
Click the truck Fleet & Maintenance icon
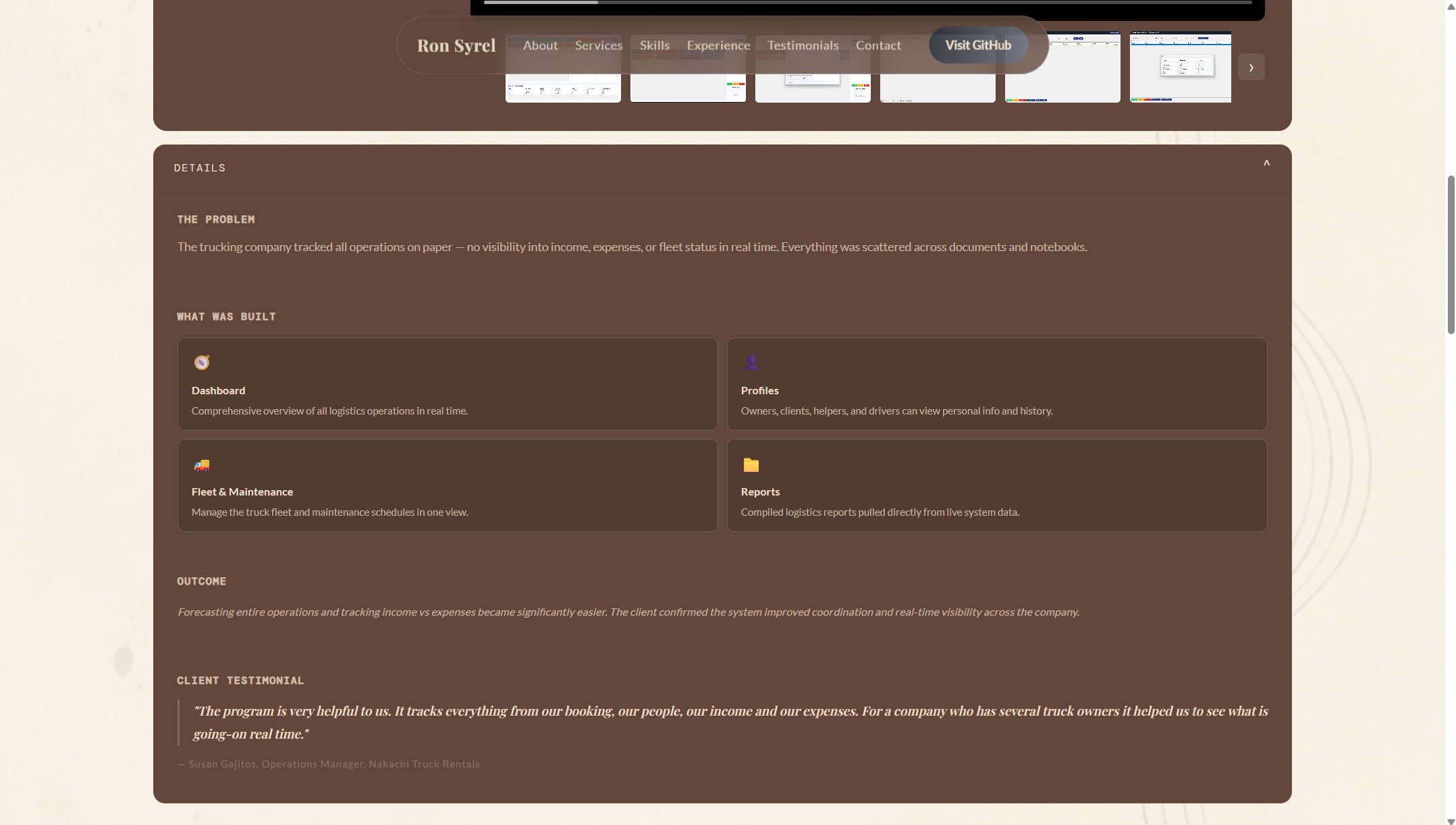pyautogui.click(x=201, y=464)
